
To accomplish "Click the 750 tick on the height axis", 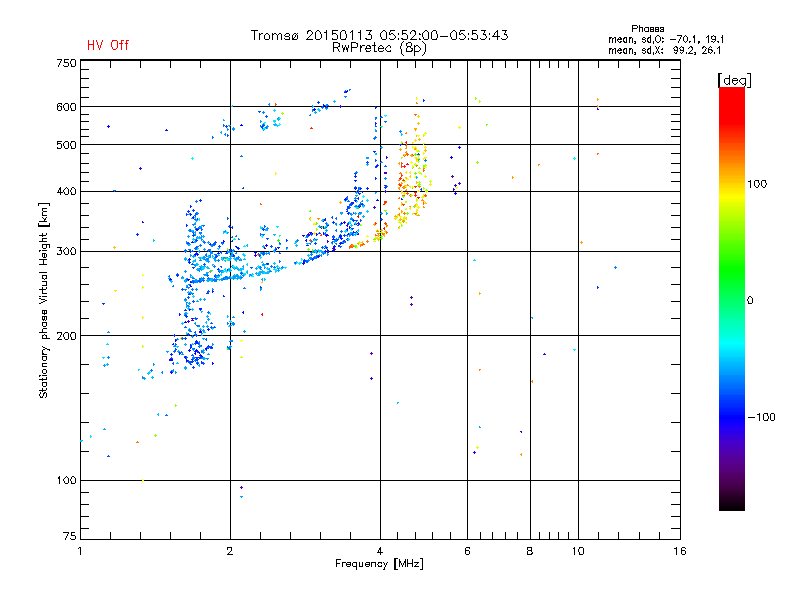I will tap(66, 63).
